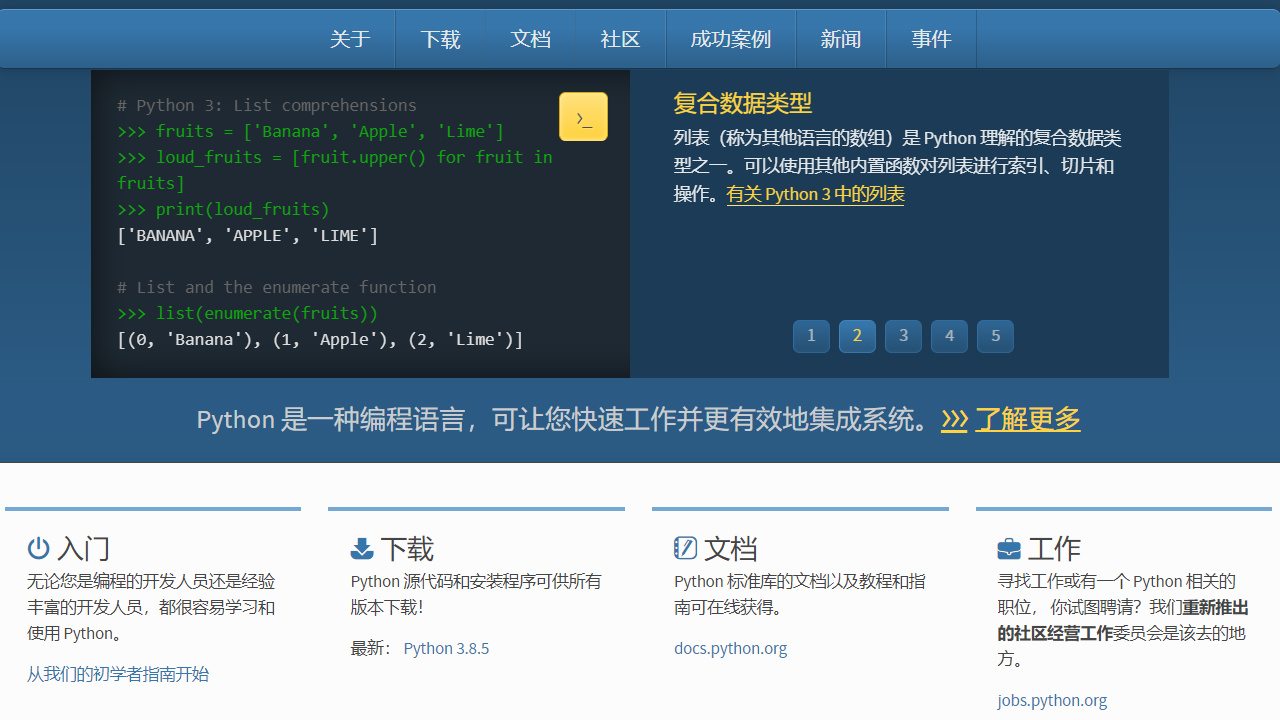Click the power icon beside 入门
The width and height of the screenshot is (1280, 720).
click(x=38, y=548)
